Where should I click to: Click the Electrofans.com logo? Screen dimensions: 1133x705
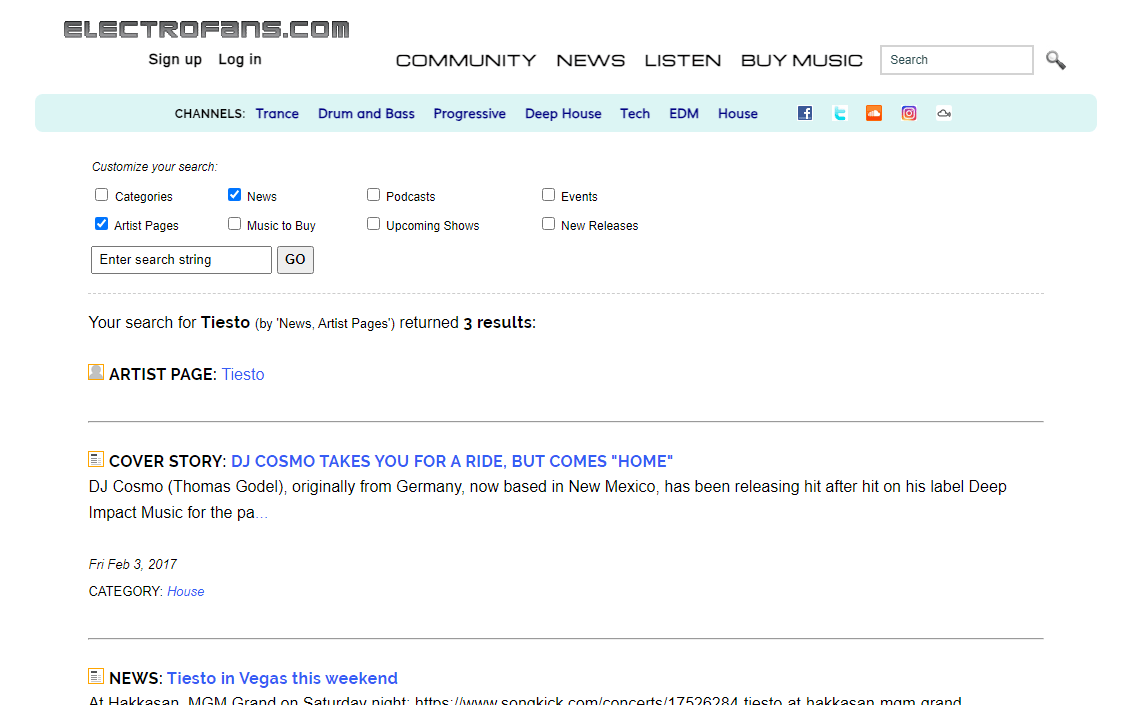tap(207, 29)
